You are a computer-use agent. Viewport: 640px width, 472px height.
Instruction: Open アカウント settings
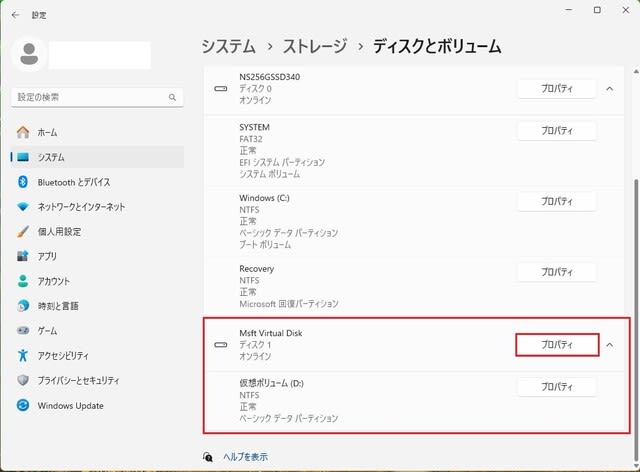(x=98, y=281)
